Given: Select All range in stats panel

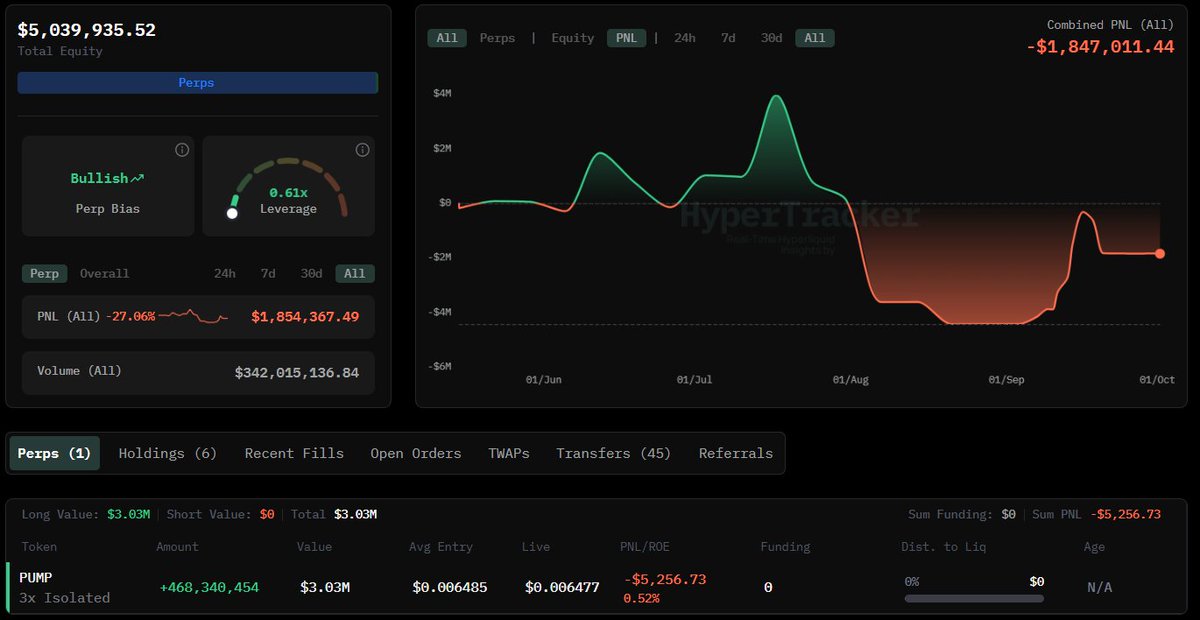Looking at the screenshot, I should coord(354,273).
